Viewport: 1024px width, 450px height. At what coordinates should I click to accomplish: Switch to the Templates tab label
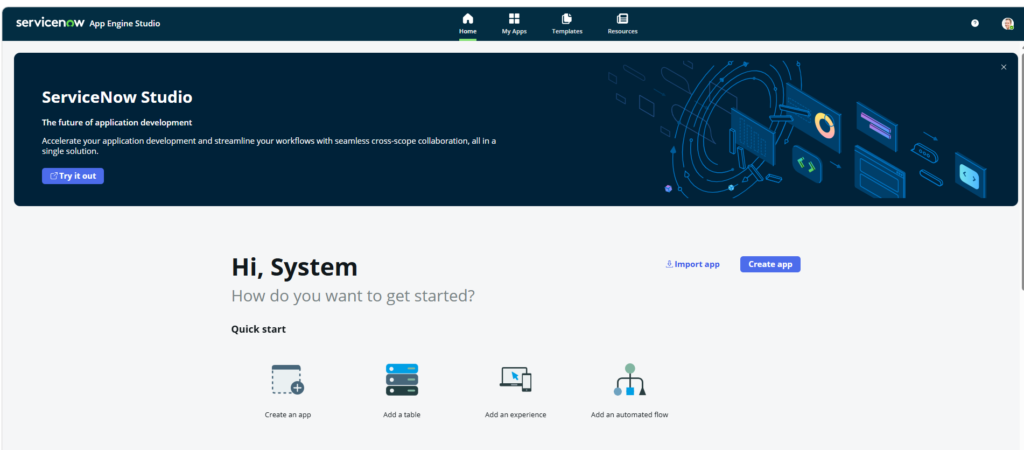pos(567,32)
